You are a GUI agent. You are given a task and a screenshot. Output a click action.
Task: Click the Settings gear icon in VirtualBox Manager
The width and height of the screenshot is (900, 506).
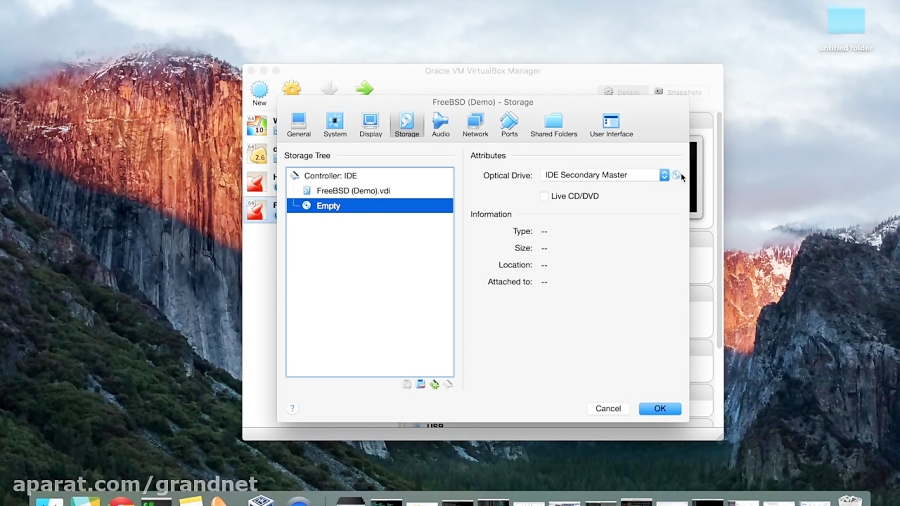point(292,88)
